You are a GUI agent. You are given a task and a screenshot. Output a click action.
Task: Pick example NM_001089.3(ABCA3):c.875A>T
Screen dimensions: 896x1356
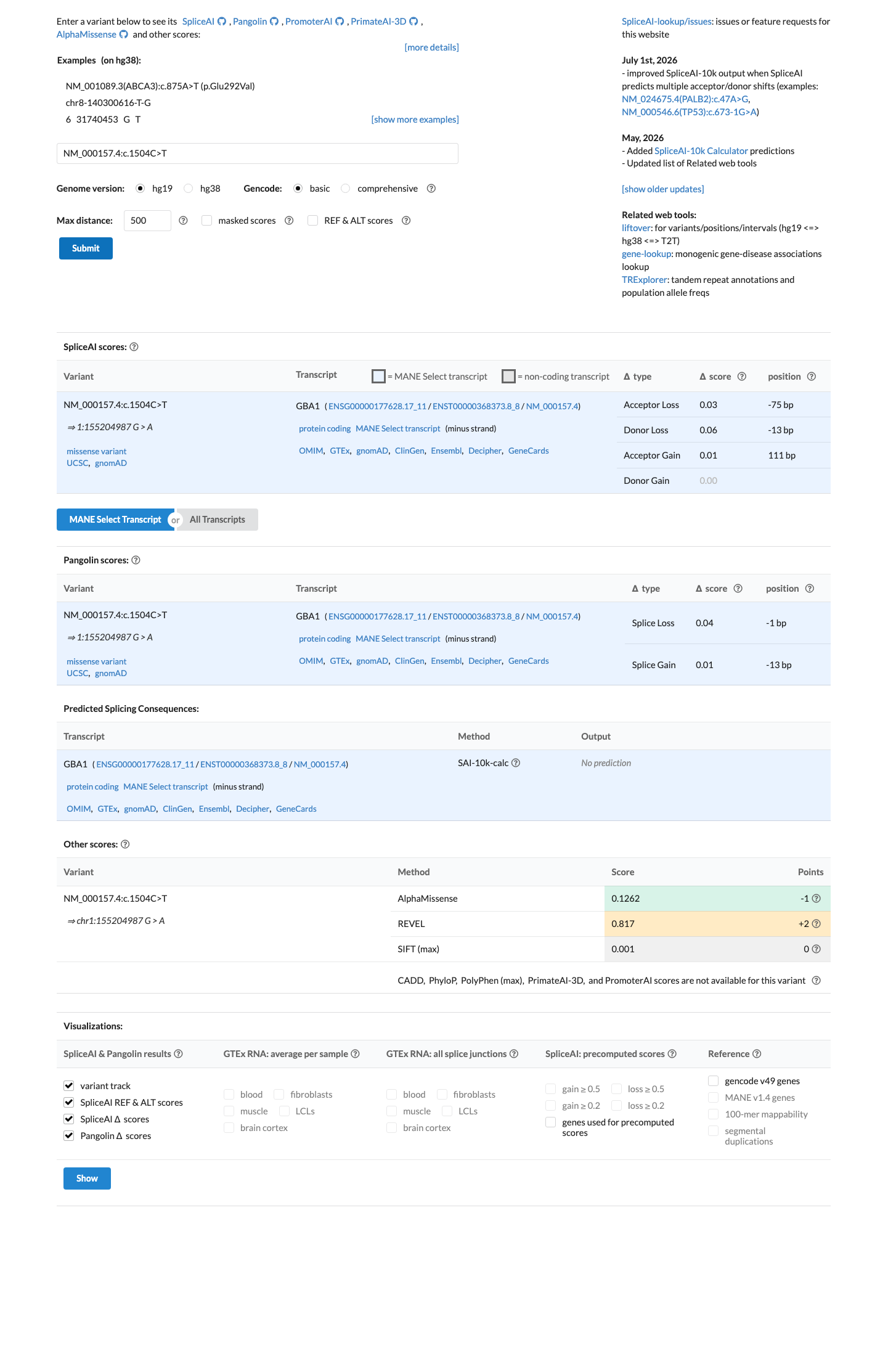160,86
